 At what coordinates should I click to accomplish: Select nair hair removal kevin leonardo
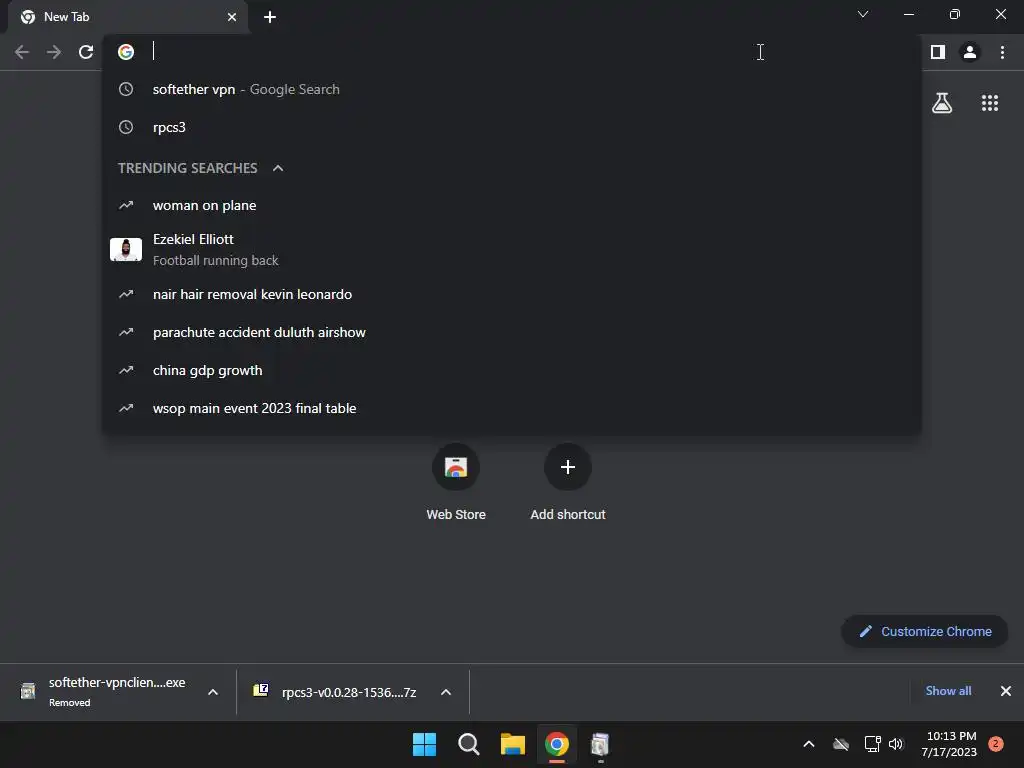pyautogui.click(x=512, y=295)
